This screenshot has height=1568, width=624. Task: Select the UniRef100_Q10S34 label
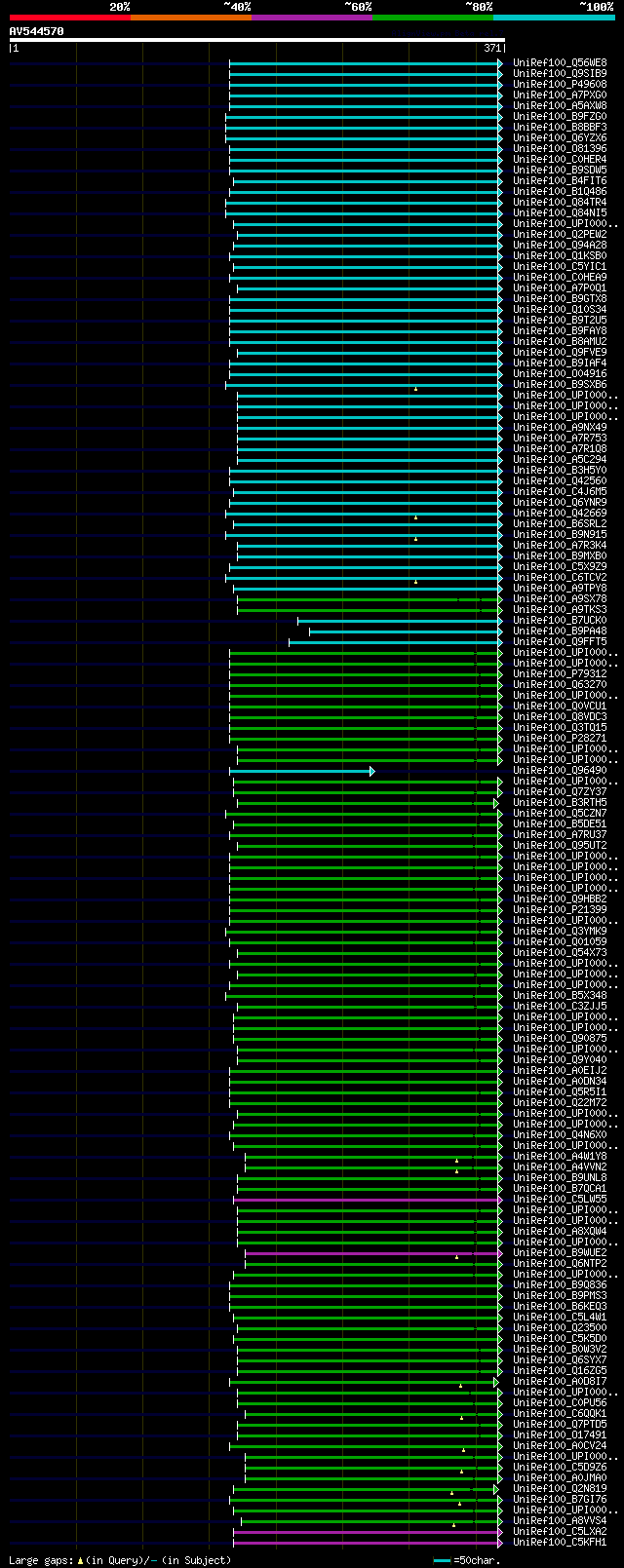[560, 309]
